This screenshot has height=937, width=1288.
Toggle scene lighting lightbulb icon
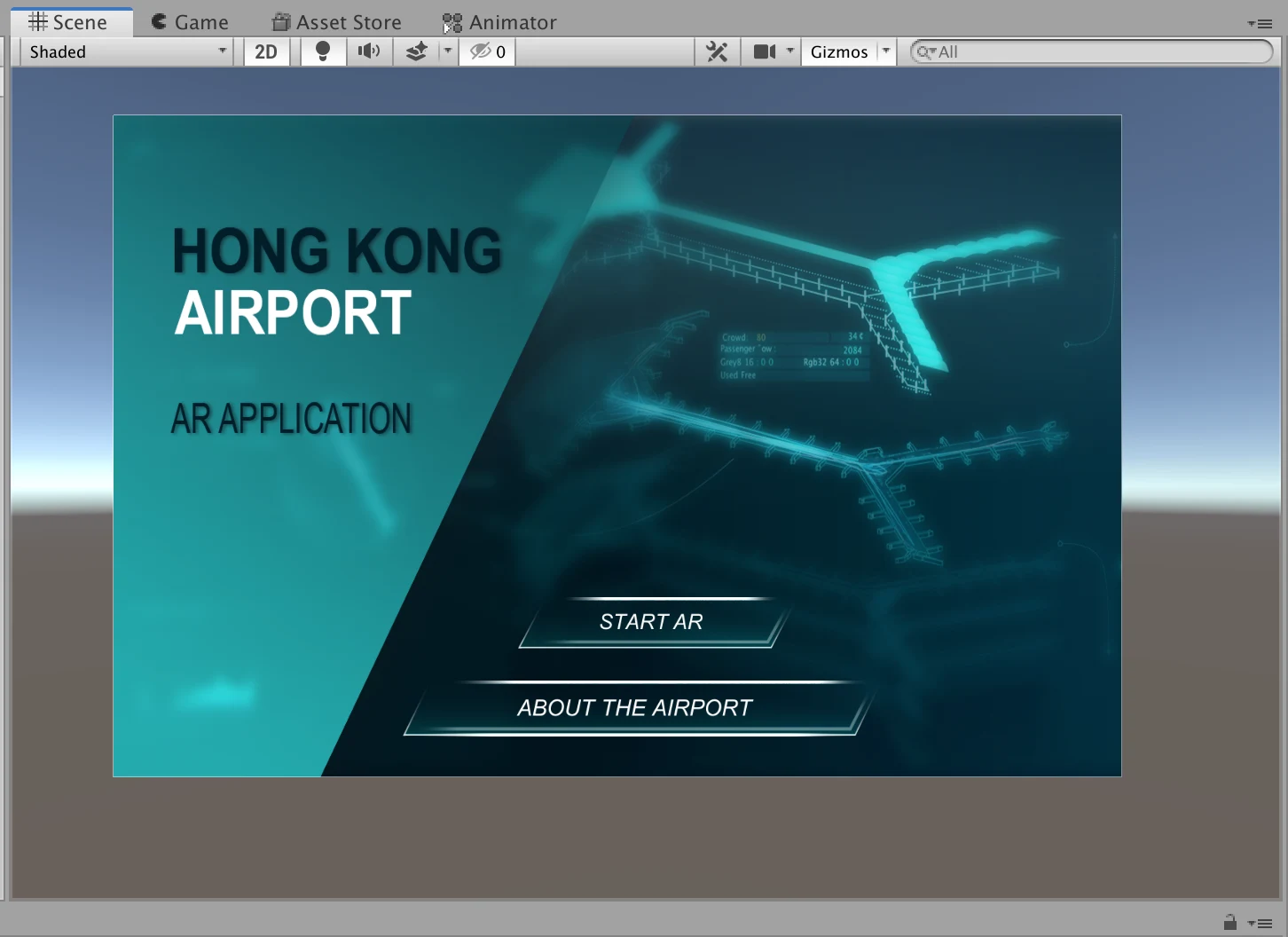click(x=323, y=51)
